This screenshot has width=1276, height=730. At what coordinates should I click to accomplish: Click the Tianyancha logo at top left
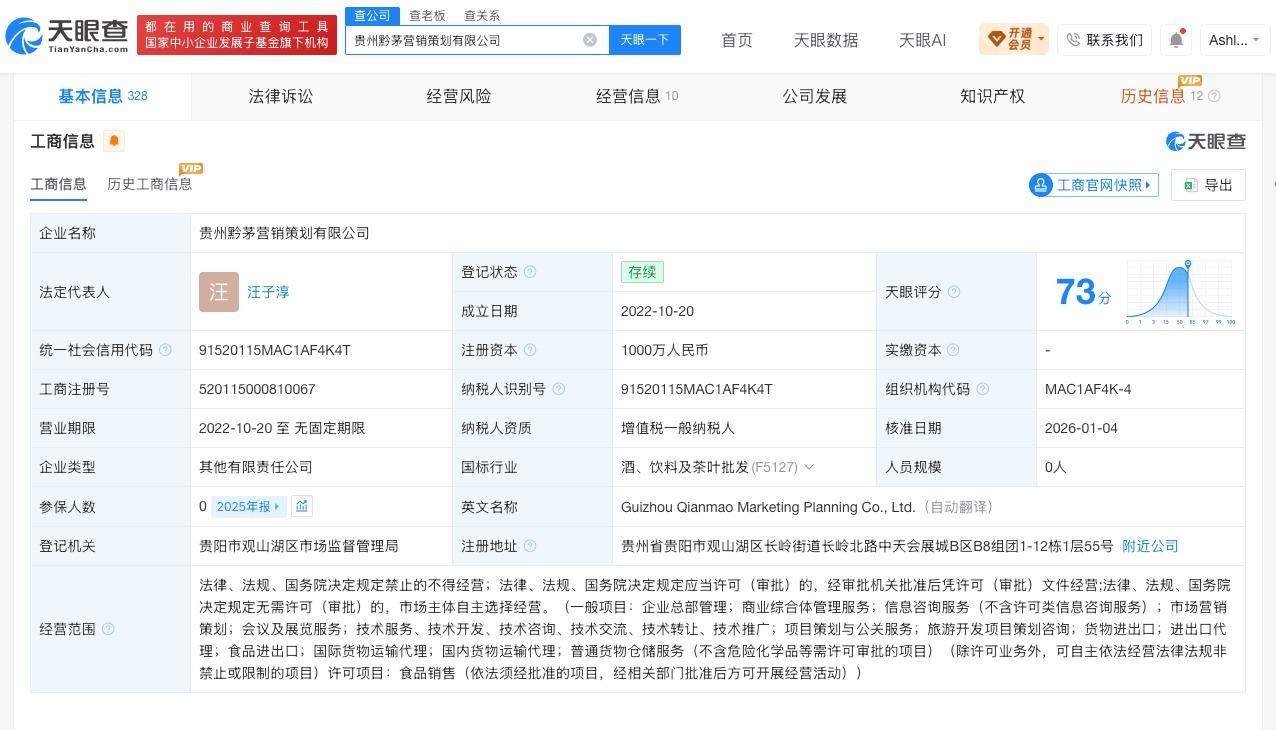pos(66,37)
